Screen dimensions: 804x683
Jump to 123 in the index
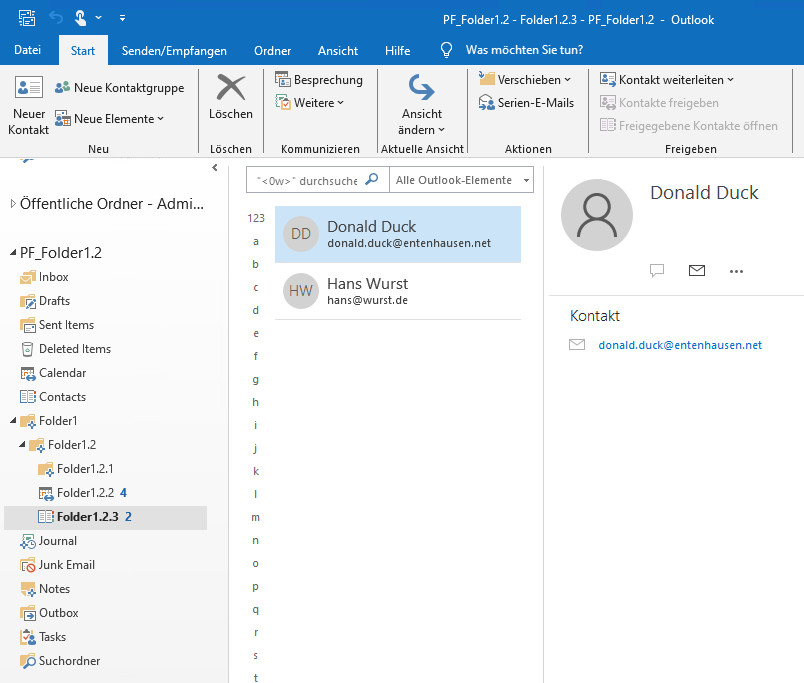[x=256, y=218]
